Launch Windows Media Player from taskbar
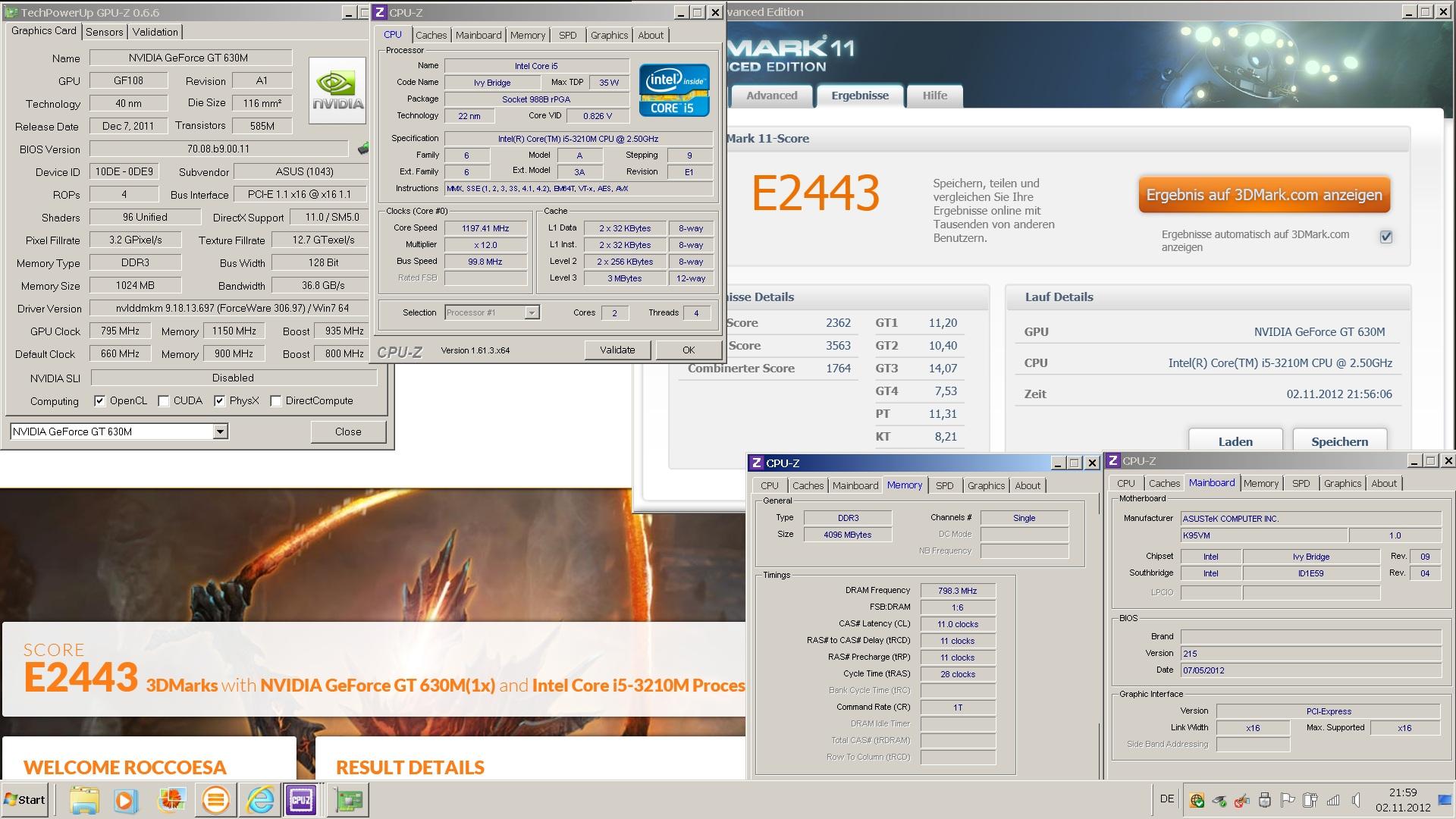This screenshot has height=819, width=1456. [127, 800]
